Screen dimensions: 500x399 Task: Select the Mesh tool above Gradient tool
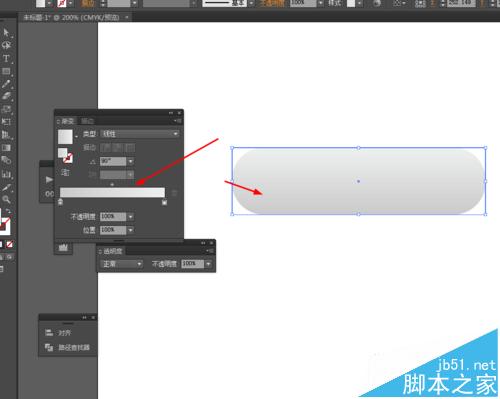click(6, 135)
